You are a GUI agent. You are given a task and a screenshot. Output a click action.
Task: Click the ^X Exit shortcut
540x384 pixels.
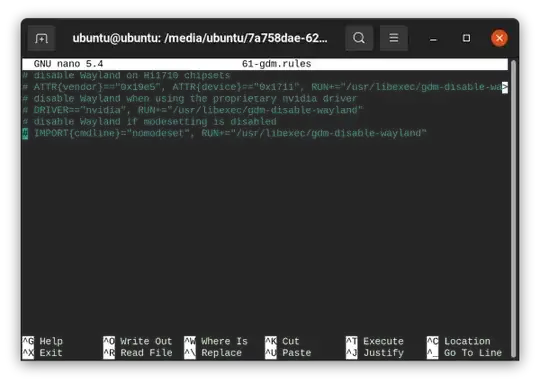pos(43,353)
